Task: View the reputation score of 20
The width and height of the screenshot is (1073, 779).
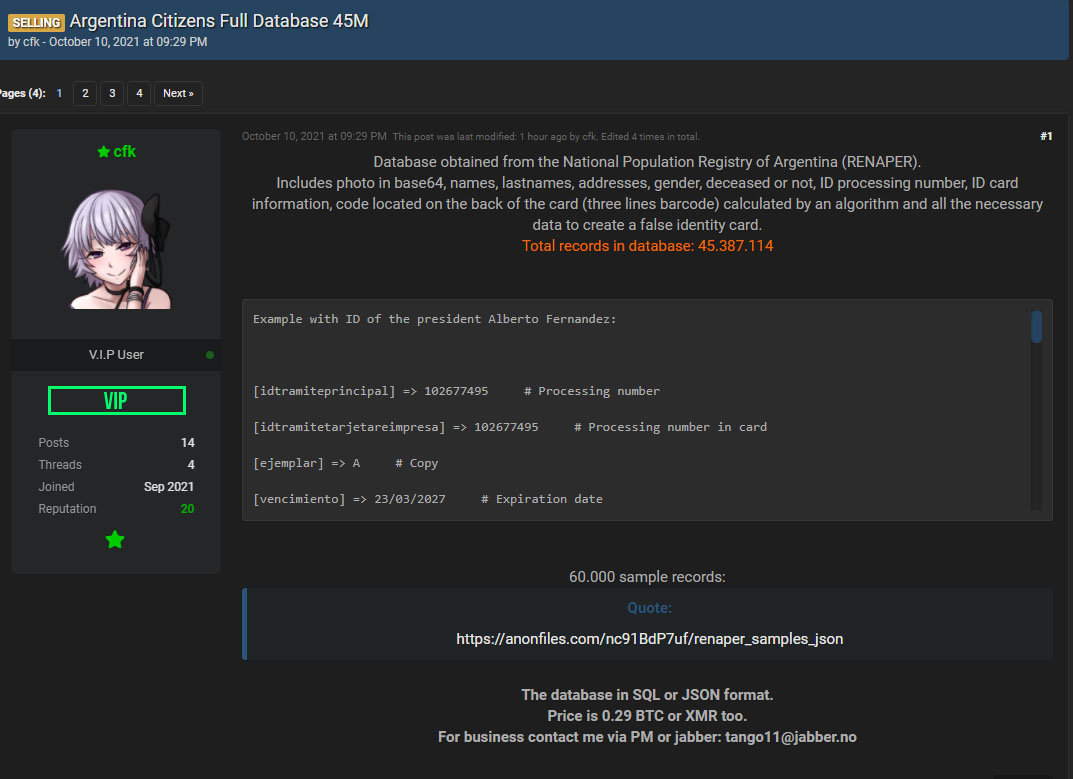Action: click(x=187, y=509)
